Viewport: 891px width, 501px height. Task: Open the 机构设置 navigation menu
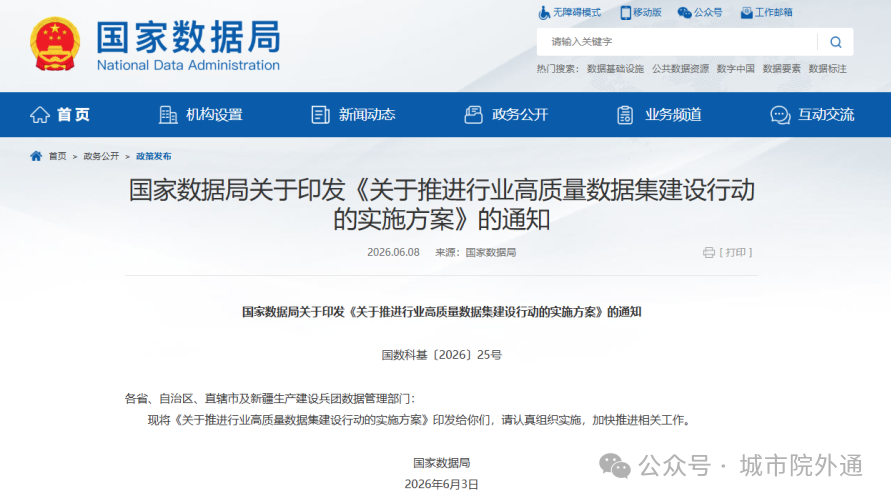(x=214, y=115)
